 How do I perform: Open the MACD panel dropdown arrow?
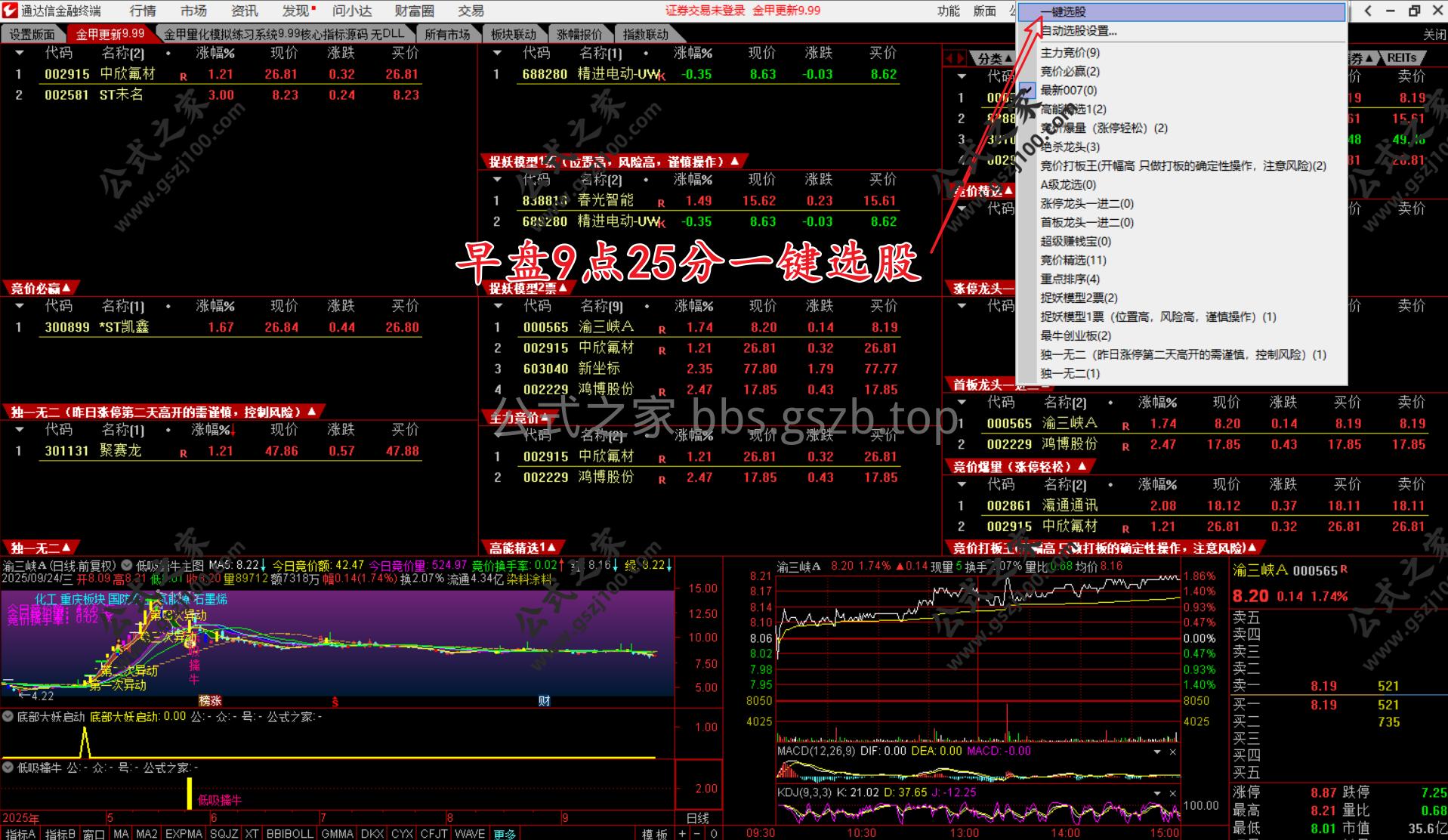1157,752
